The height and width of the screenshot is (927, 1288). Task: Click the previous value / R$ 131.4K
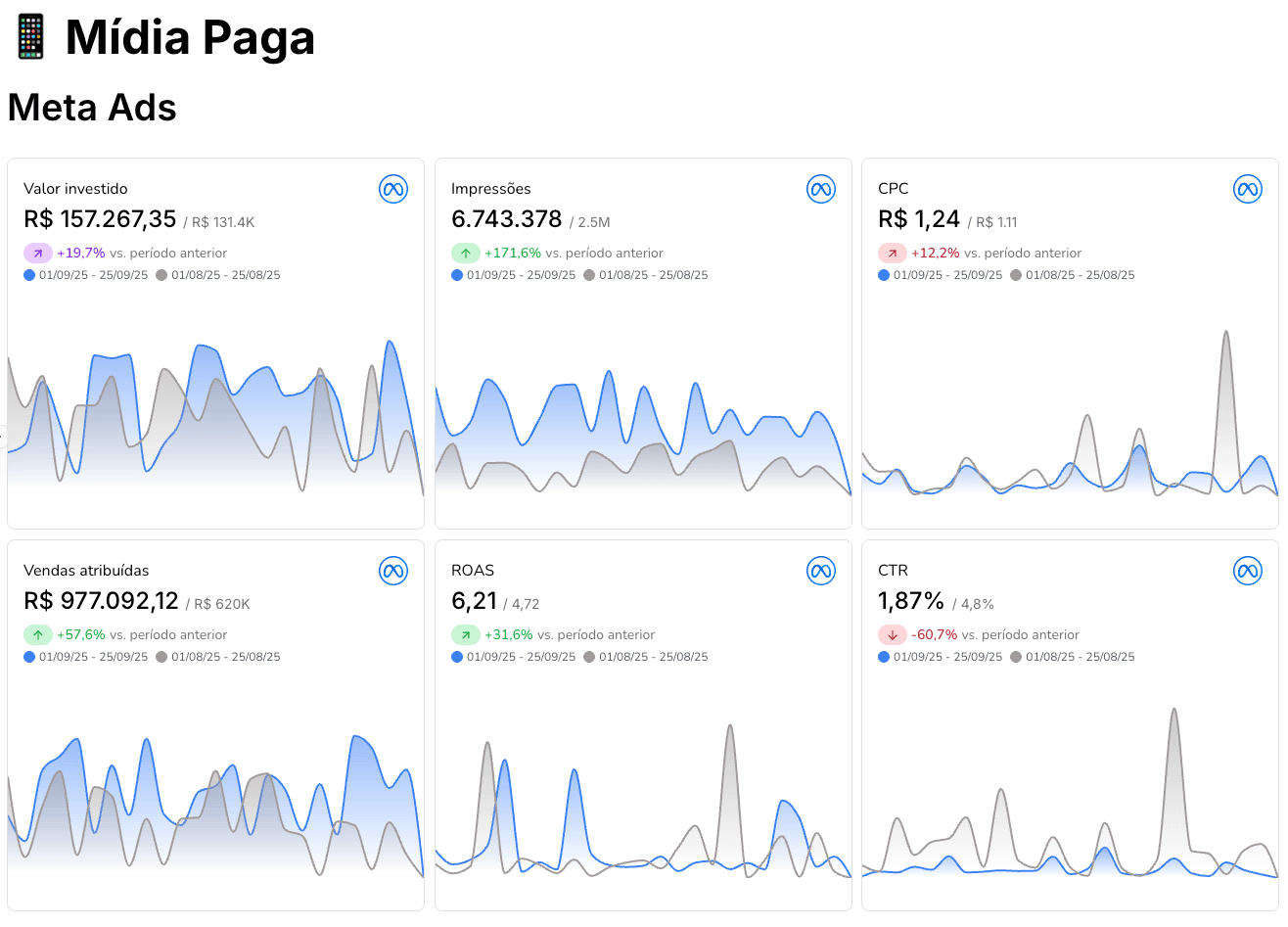coord(219,222)
